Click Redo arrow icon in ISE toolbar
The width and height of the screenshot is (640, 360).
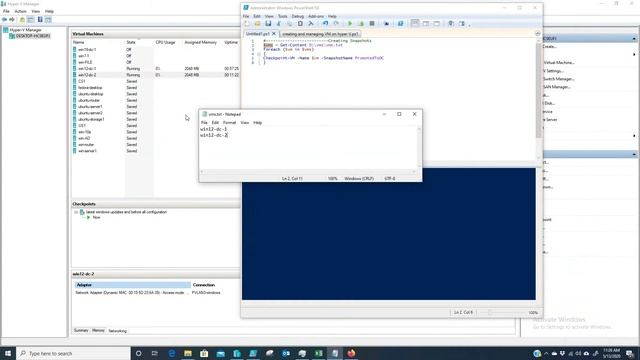click(336, 24)
